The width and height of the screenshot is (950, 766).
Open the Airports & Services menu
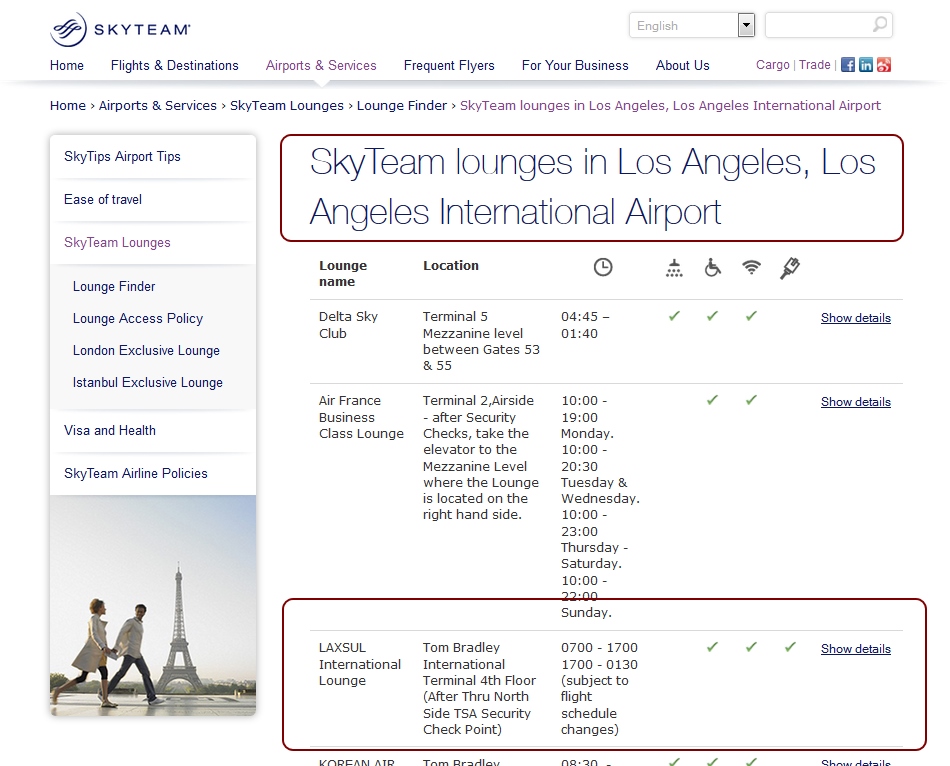321,65
